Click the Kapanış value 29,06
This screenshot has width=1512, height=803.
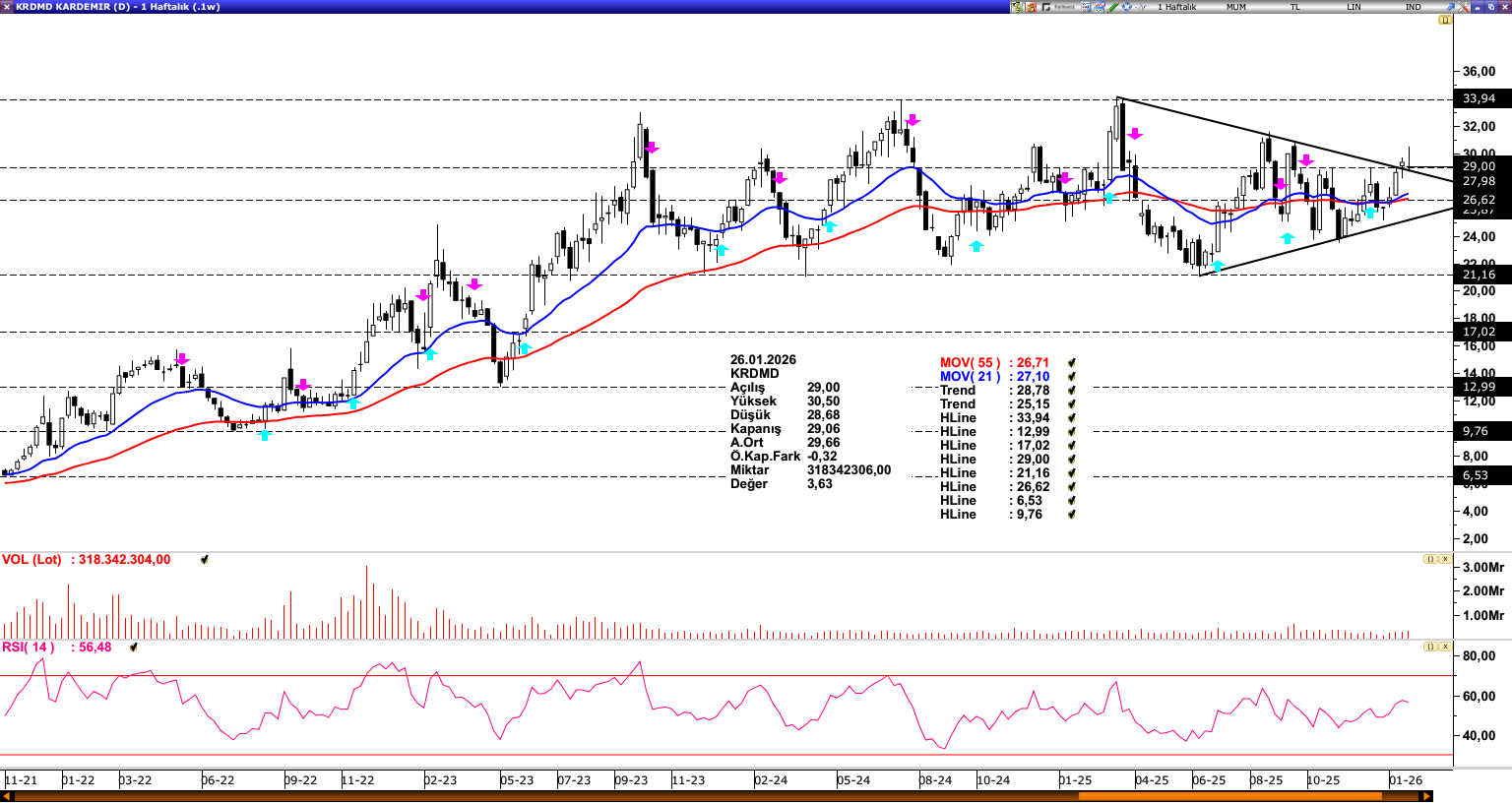[x=824, y=429]
